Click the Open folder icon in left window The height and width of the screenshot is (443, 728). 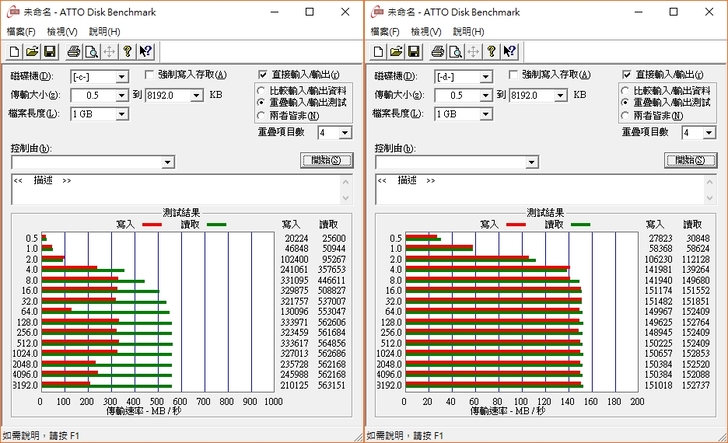coord(31,52)
